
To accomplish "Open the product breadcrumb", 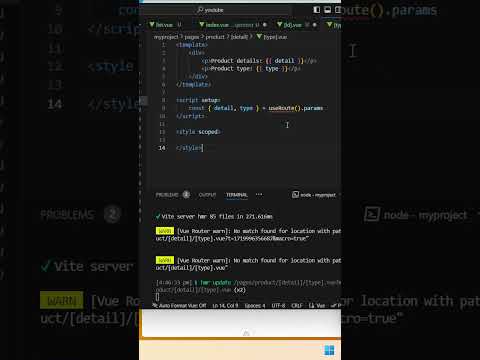I will [x=215, y=37].
